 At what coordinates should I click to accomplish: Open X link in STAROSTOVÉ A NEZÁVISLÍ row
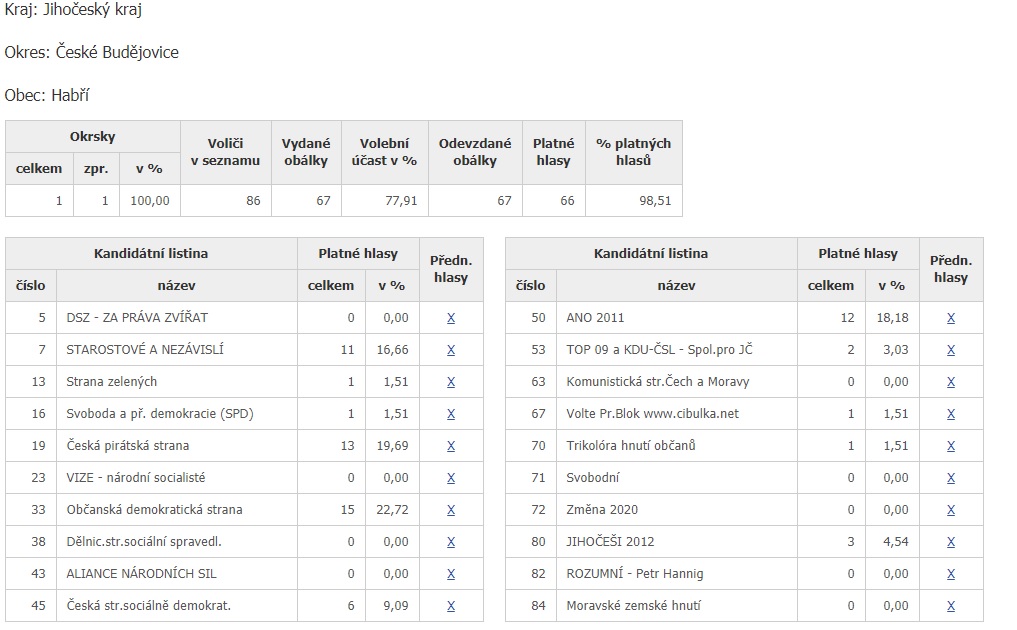tap(451, 350)
